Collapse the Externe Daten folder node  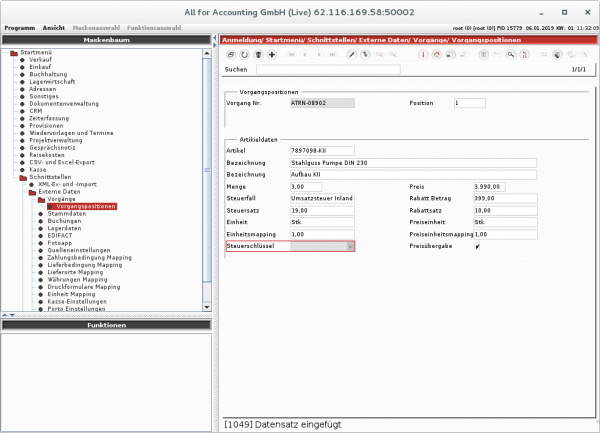click(34, 191)
